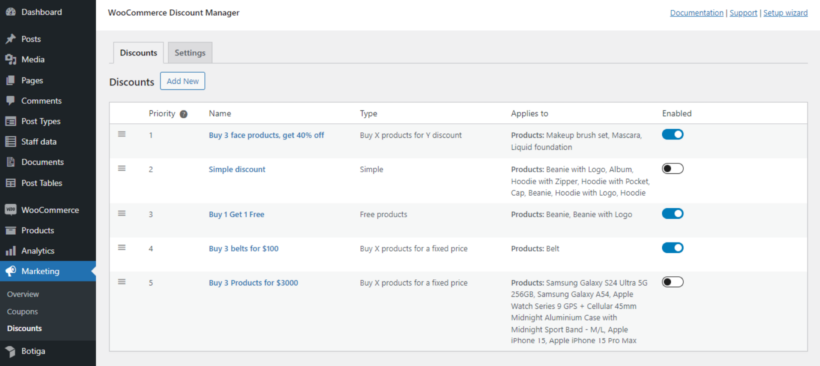Click 'Buy X products for Y discount' type cell
The height and width of the screenshot is (366, 820).
(411, 135)
